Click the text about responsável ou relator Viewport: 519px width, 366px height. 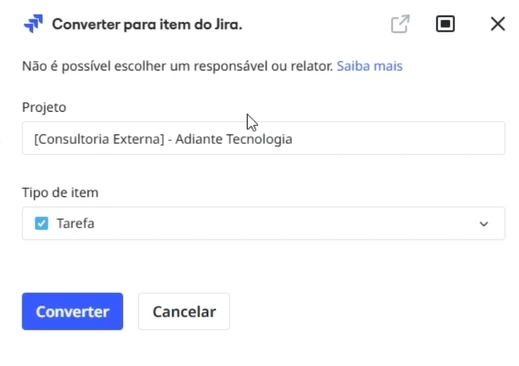[178, 66]
